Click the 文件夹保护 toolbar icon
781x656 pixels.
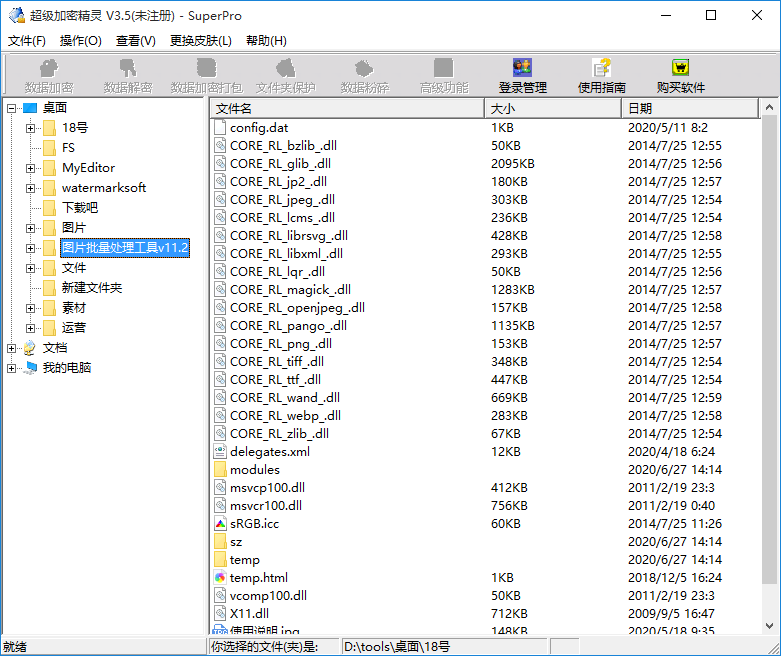coord(285,68)
